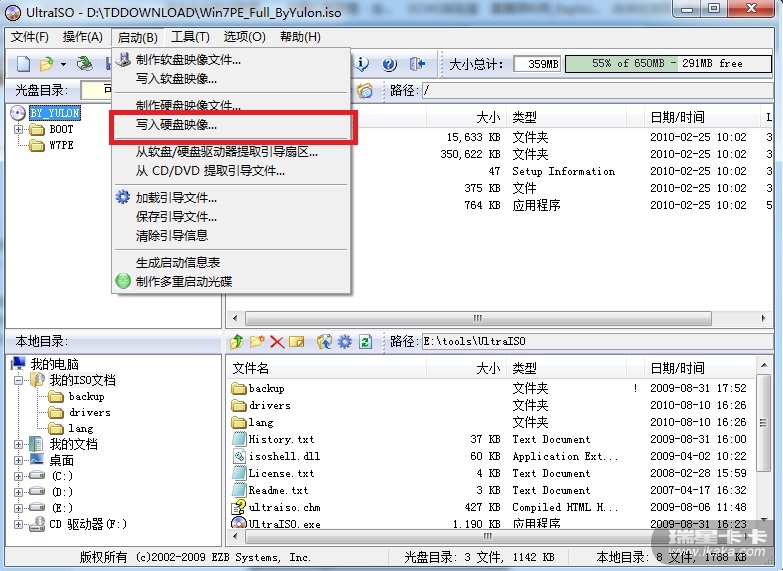783x571 pixels.
Task: Click the info toolbar icon
Action: [362, 63]
